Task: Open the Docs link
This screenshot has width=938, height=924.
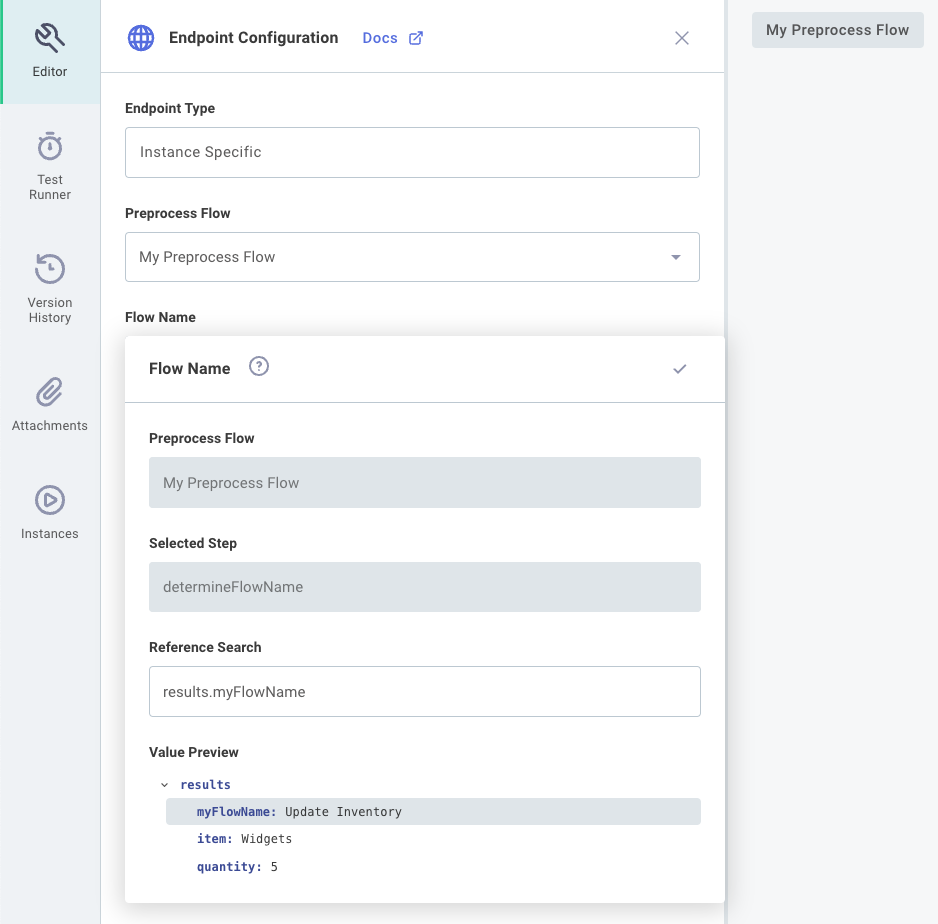Action: 380,37
